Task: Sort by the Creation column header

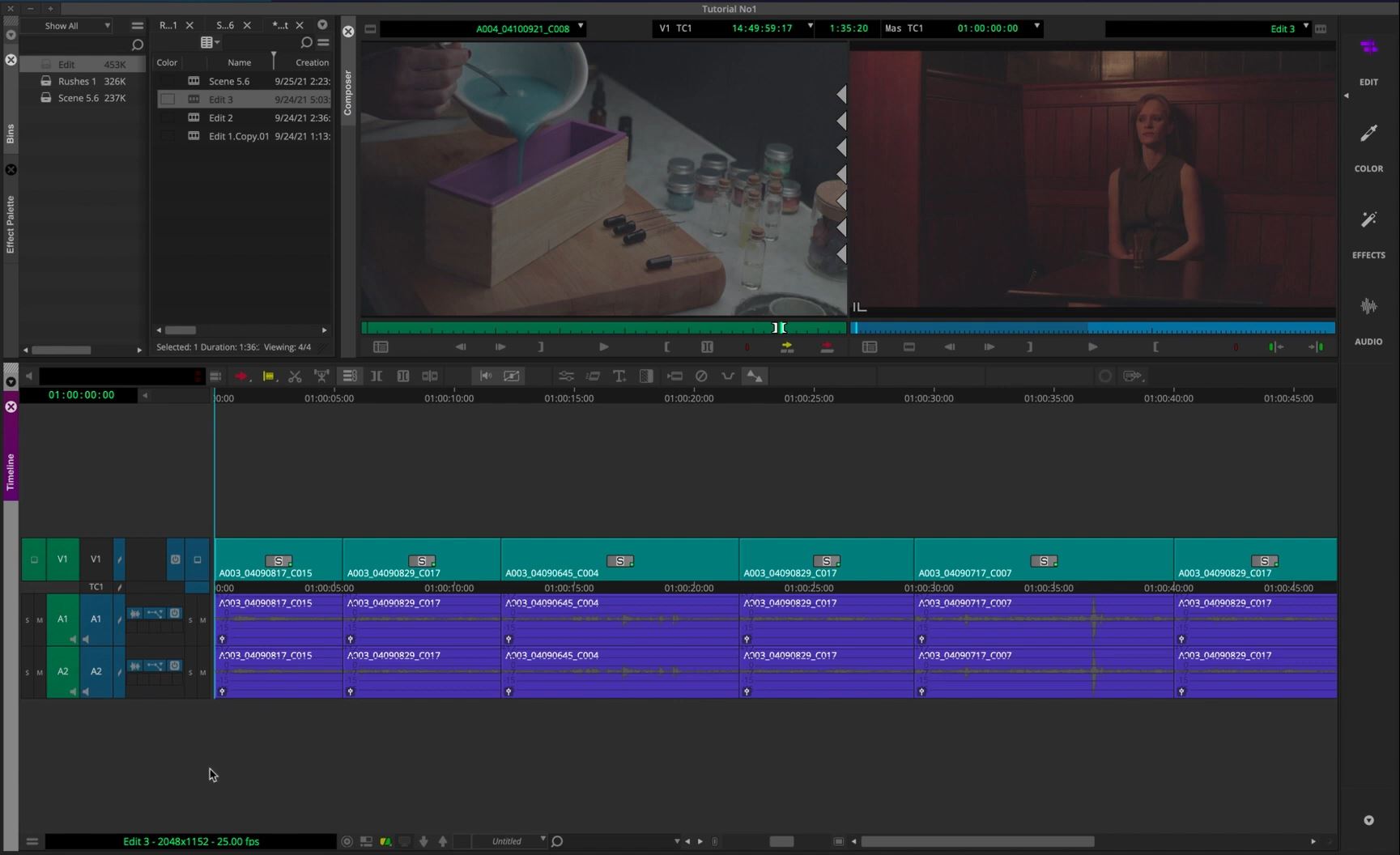Action: 312,62
